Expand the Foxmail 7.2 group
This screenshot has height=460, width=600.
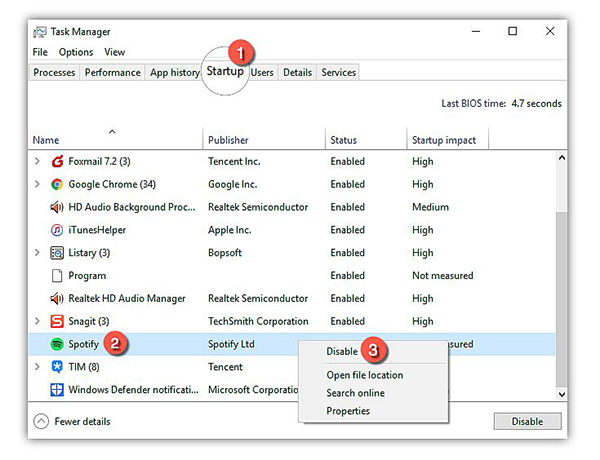coord(37,161)
